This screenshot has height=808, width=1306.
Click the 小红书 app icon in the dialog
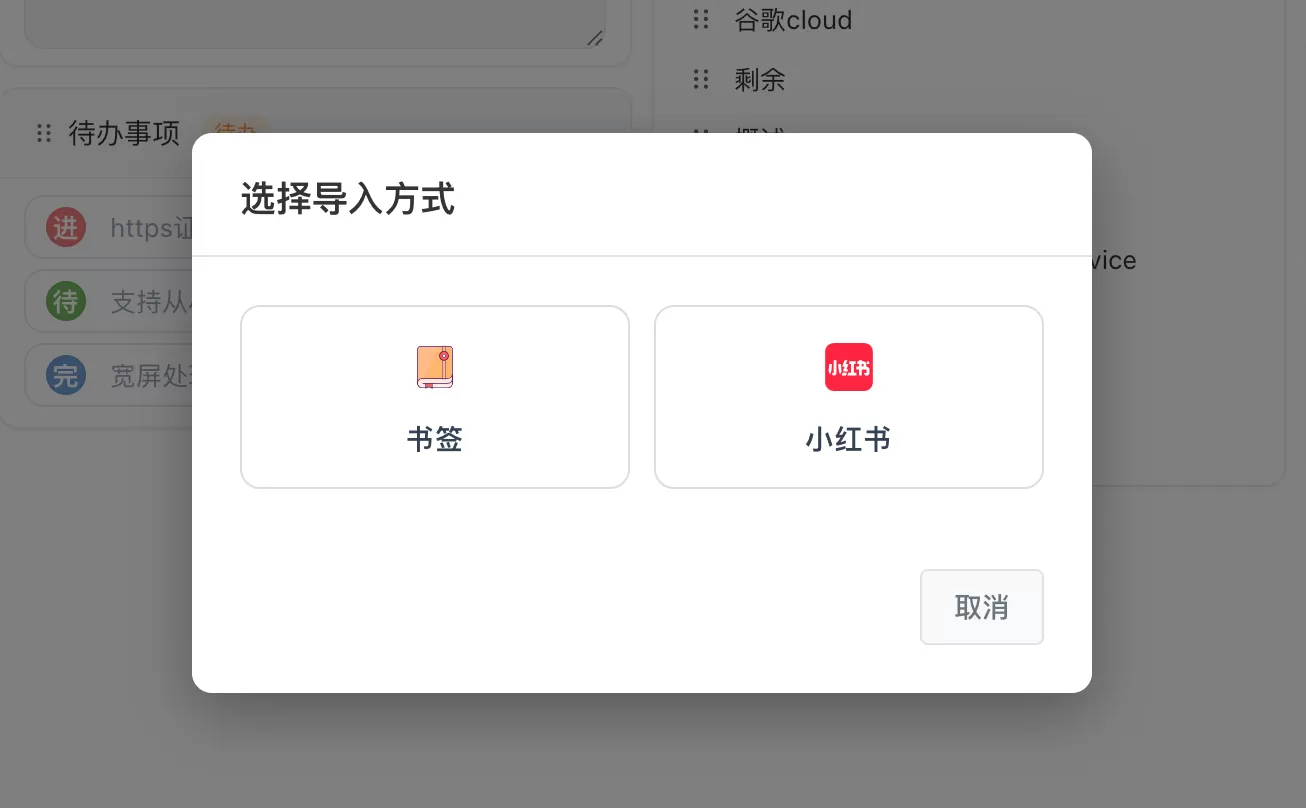[848, 367]
